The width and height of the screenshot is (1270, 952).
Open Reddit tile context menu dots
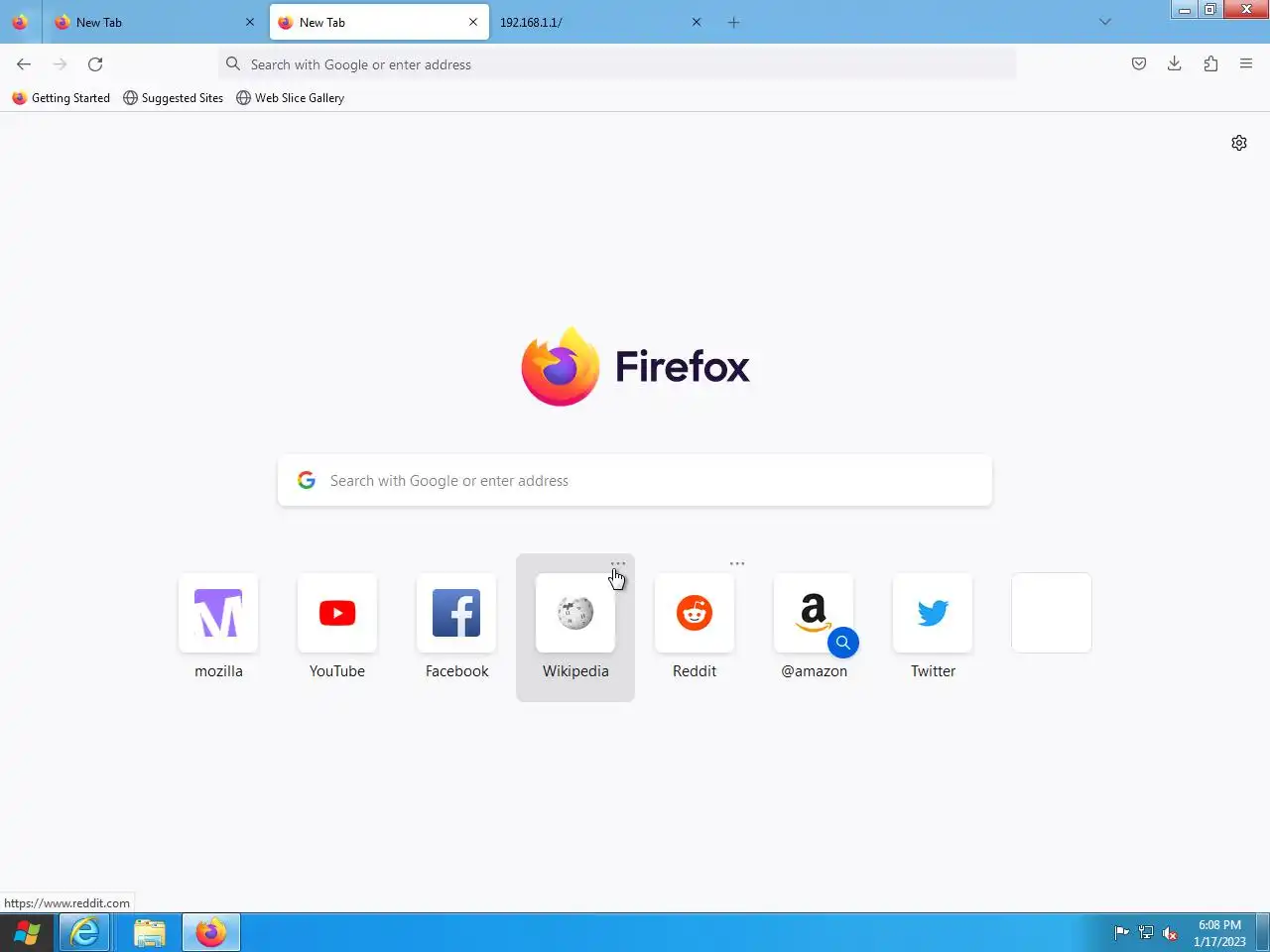point(737,563)
